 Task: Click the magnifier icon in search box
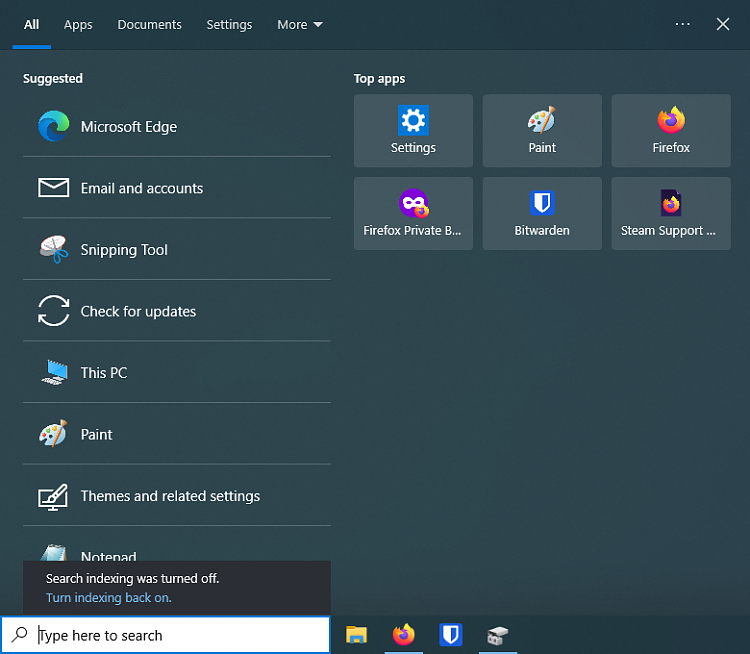click(19, 634)
